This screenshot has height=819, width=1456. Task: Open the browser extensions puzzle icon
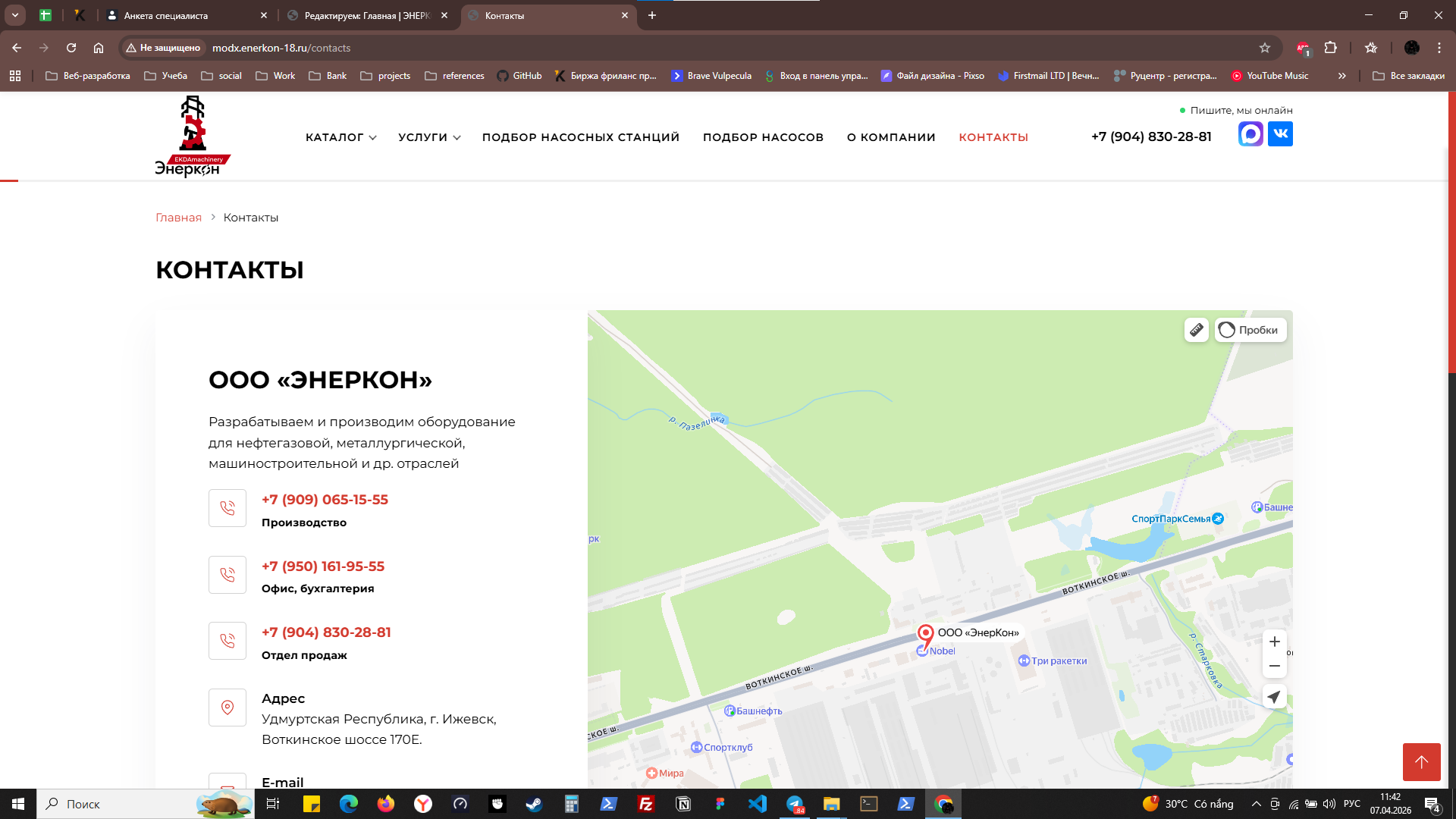pos(1330,48)
